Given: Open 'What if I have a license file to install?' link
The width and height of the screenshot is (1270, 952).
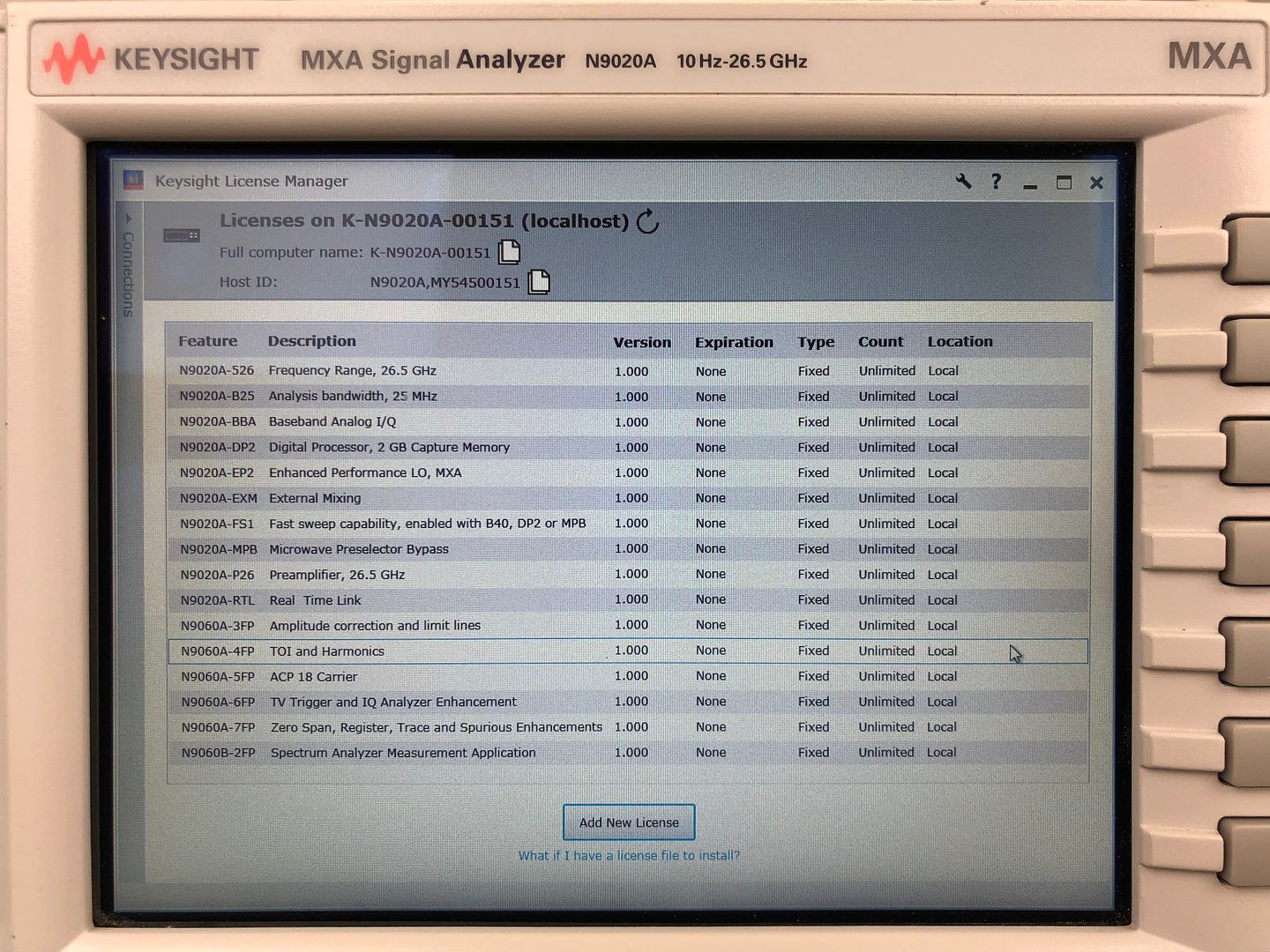Looking at the screenshot, I should pos(629,856).
